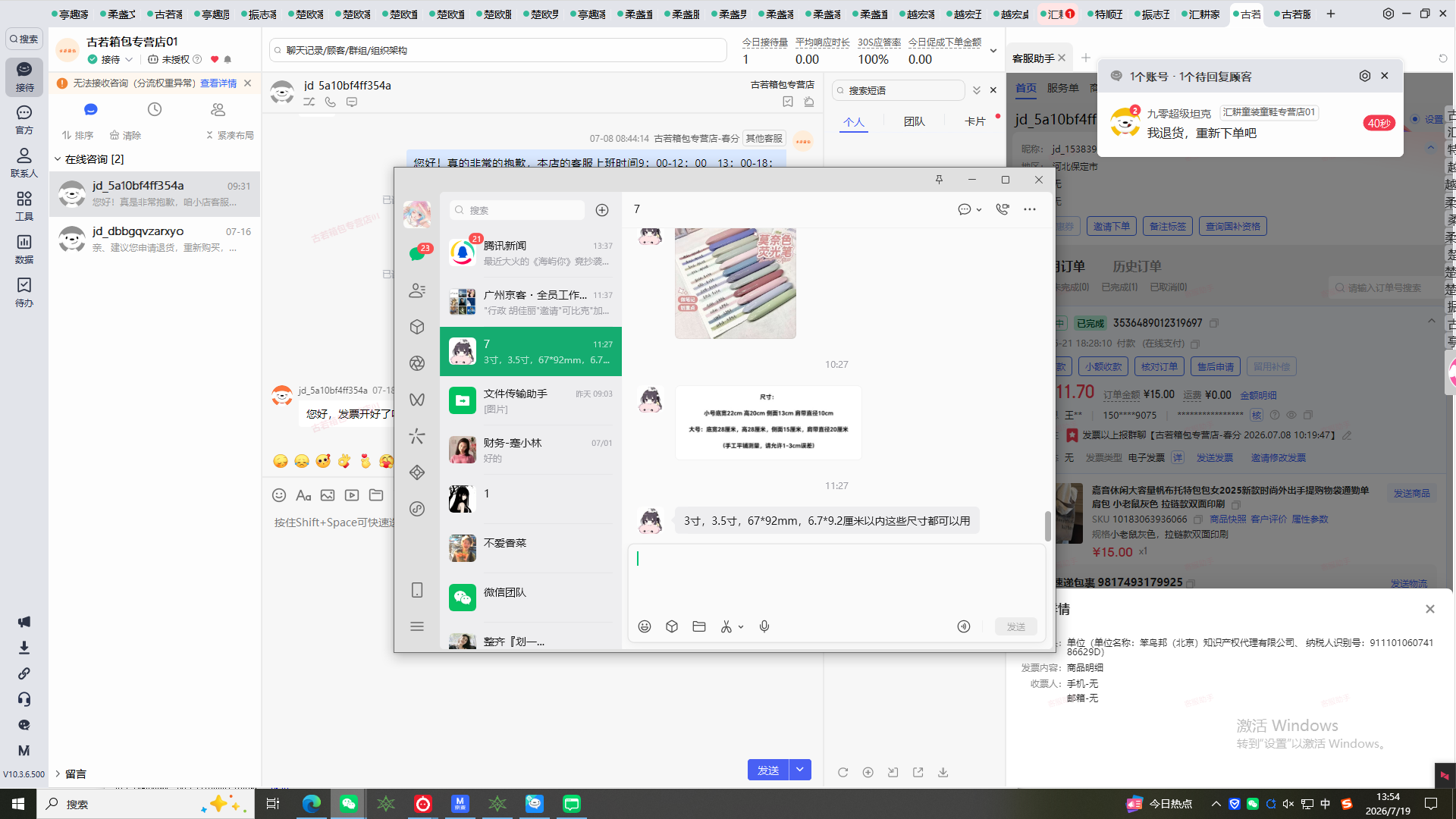Viewport: 1456px width, 819px height.
Task: Switch to the 卡片 phrases tab
Action: (x=975, y=121)
